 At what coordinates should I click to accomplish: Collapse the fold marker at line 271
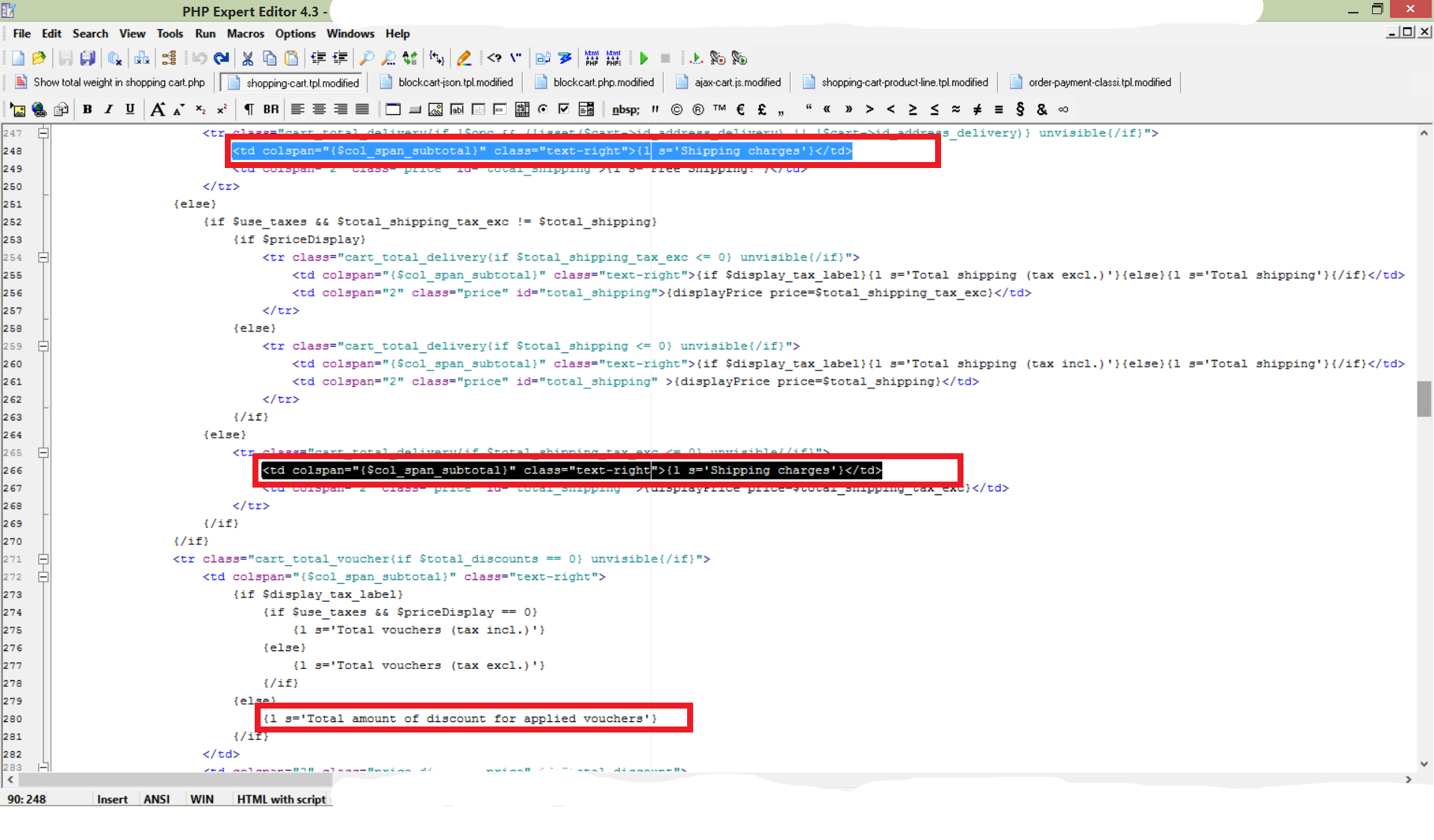43,559
